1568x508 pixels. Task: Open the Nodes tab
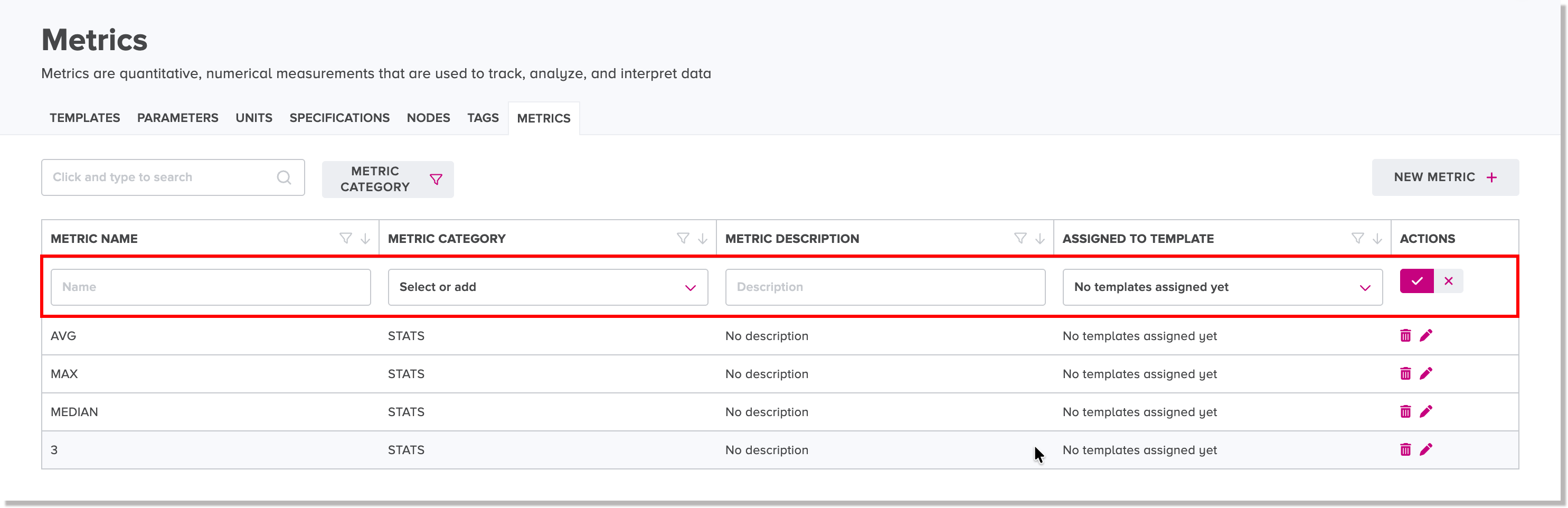click(429, 118)
